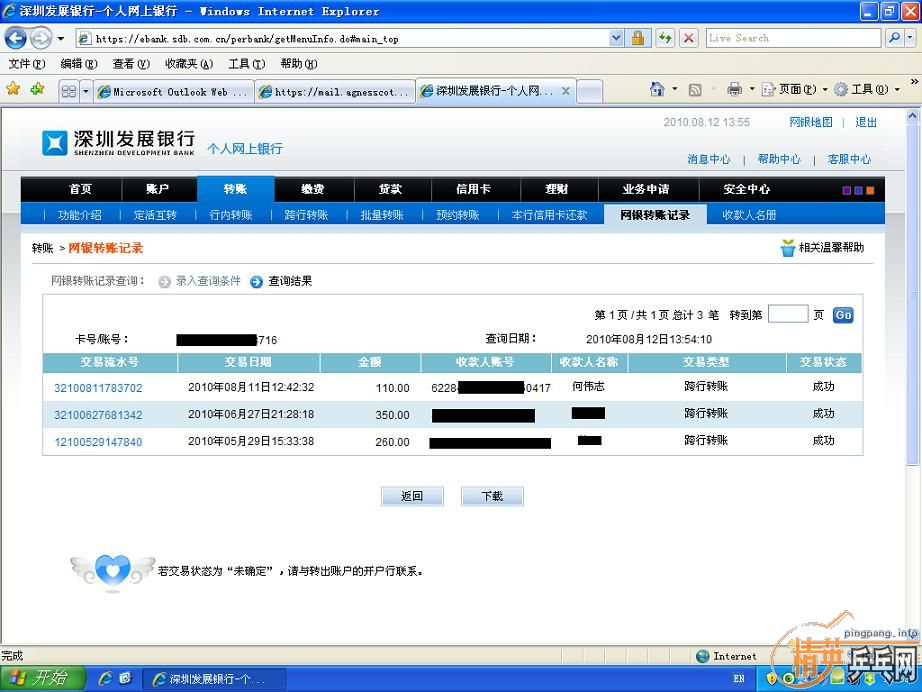Click the Add to Favorites icon
This screenshot has height=692, width=922.
[x=37, y=90]
